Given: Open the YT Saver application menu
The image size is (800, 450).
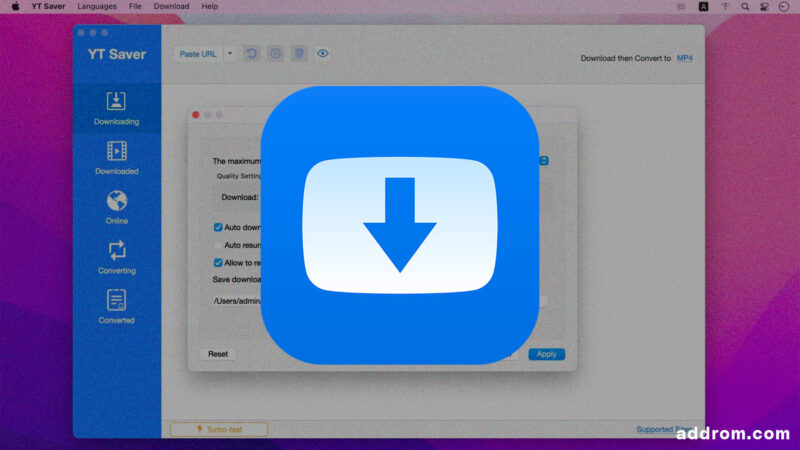Looking at the screenshot, I should point(48,7).
